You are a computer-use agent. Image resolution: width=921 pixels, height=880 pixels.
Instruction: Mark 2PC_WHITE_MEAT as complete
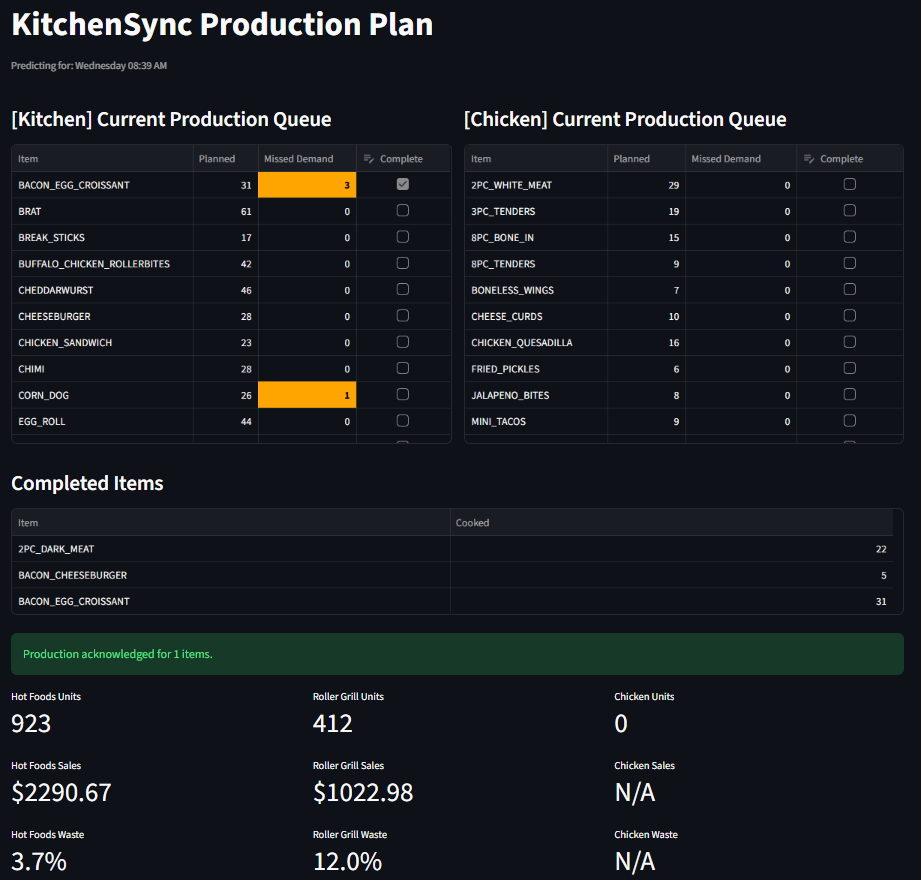[x=849, y=184]
